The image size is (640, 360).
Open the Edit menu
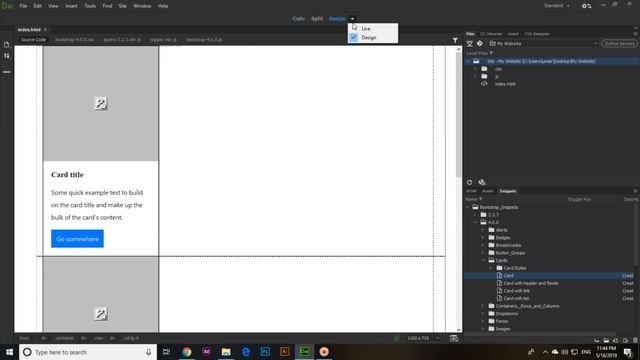[38, 6]
